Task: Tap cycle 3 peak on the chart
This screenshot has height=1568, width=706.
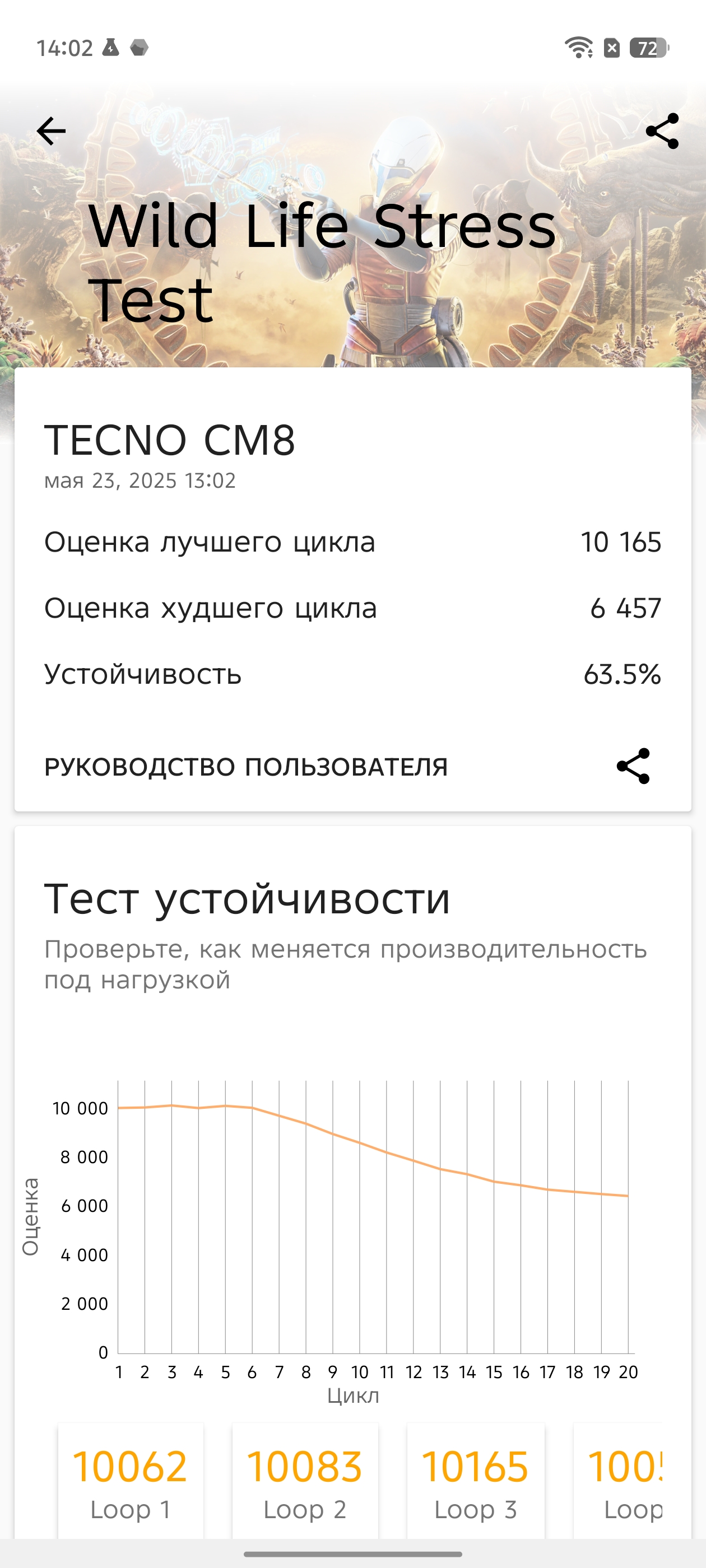Action: (172, 1105)
